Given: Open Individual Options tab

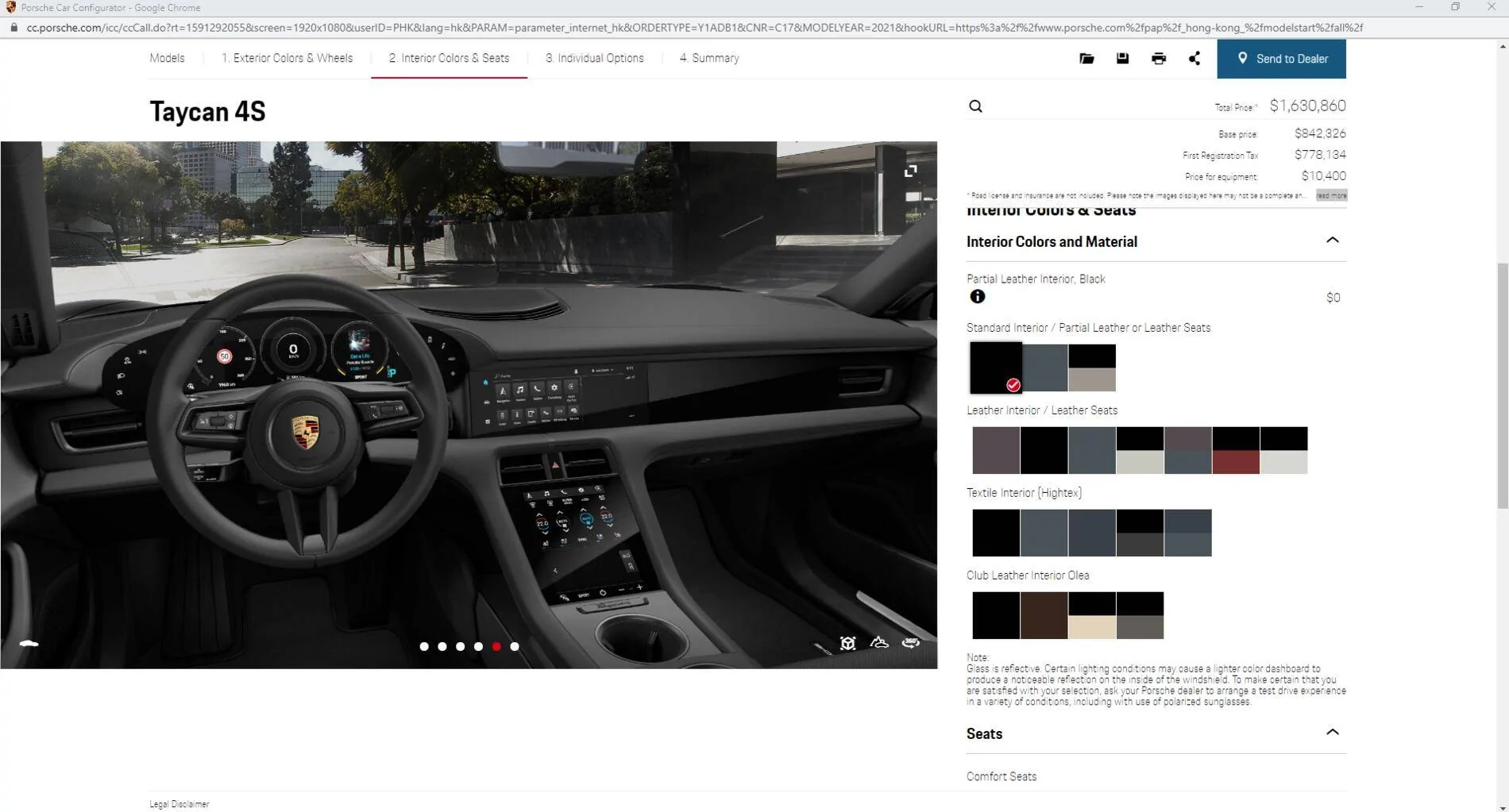Looking at the screenshot, I should pyautogui.click(x=595, y=59).
